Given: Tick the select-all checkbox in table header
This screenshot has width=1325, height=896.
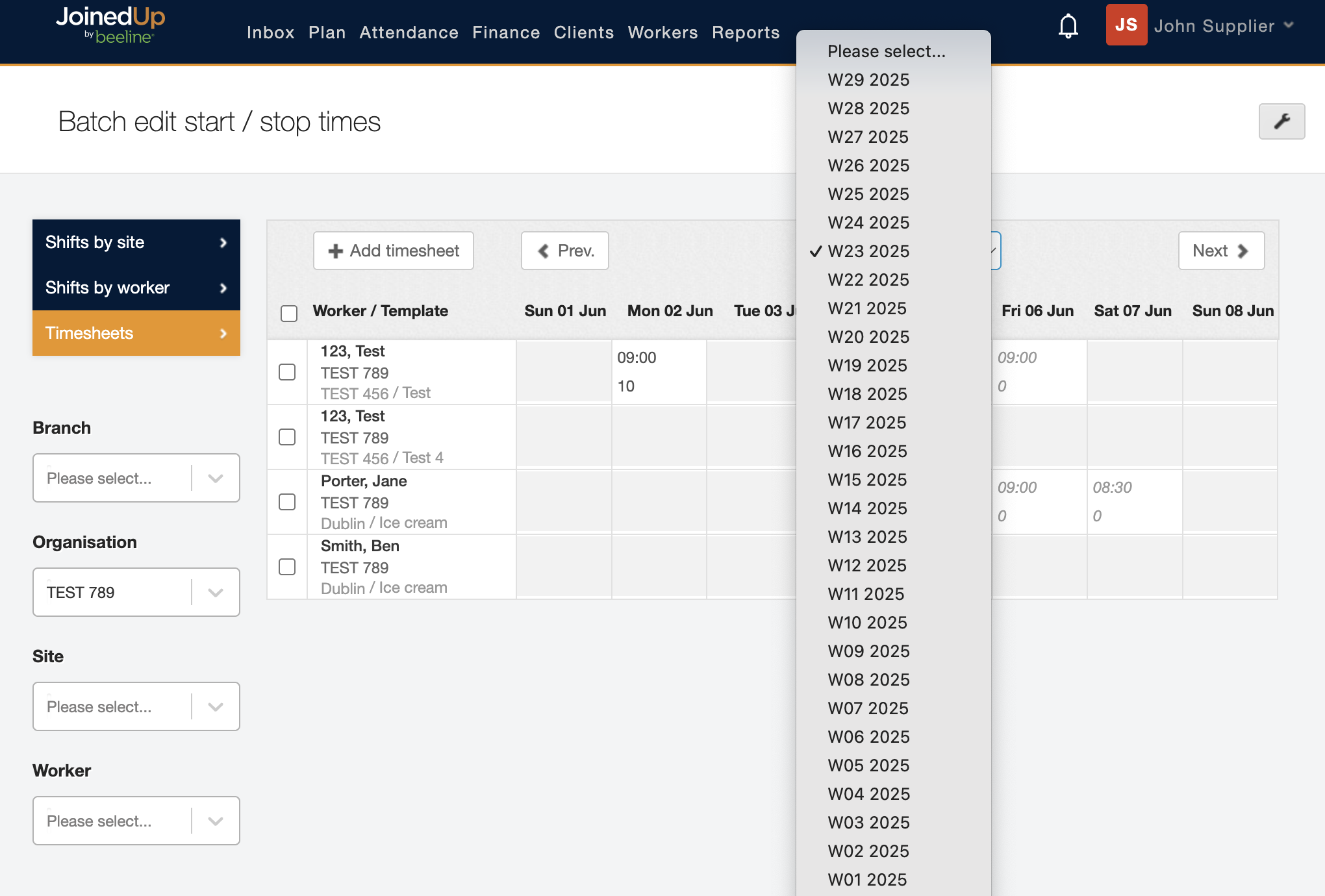Looking at the screenshot, I should pos(289,313).
